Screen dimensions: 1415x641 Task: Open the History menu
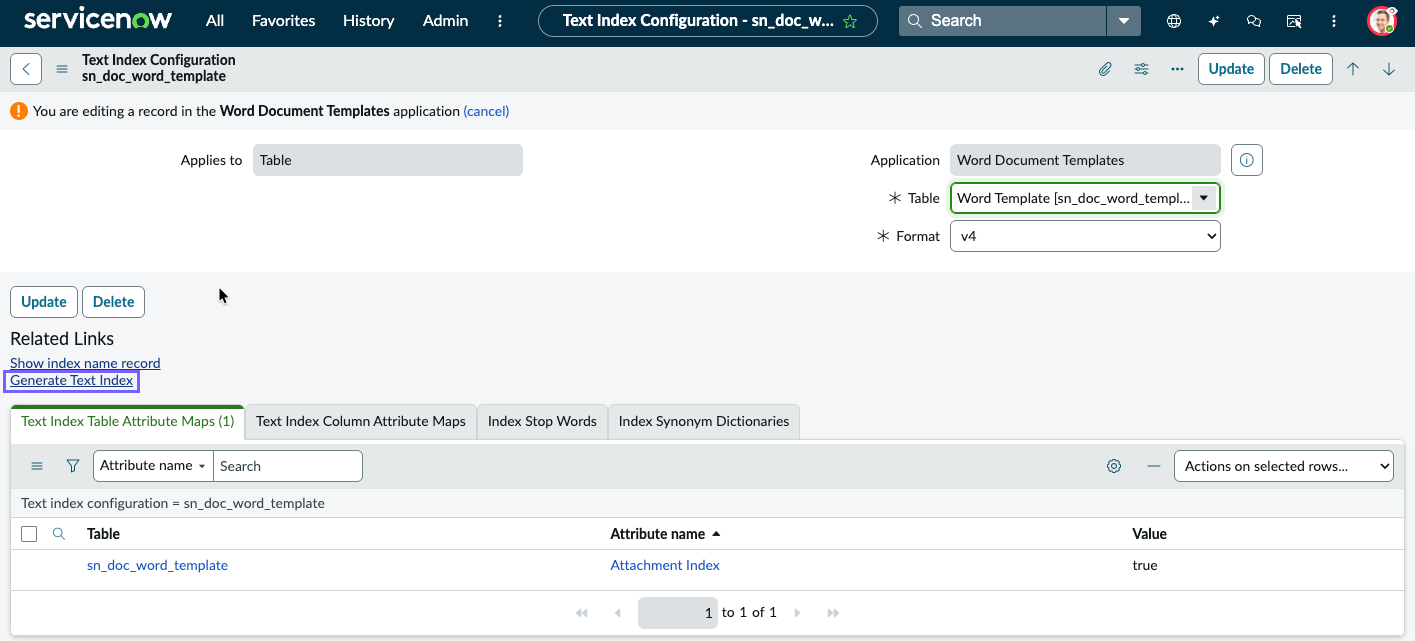coord(368,20)
